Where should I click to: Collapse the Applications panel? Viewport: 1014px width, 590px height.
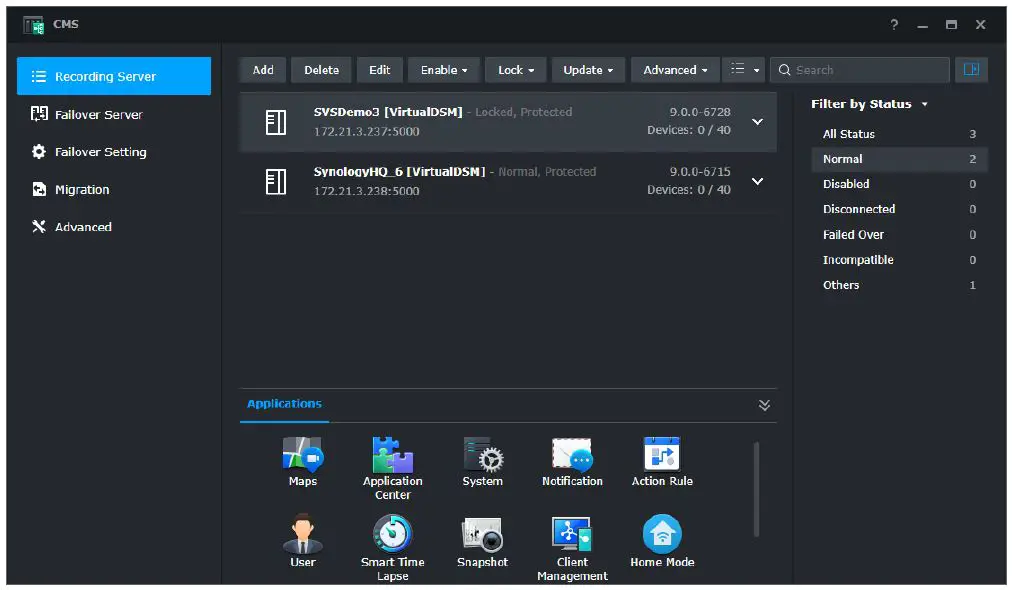tap(764, 404)
